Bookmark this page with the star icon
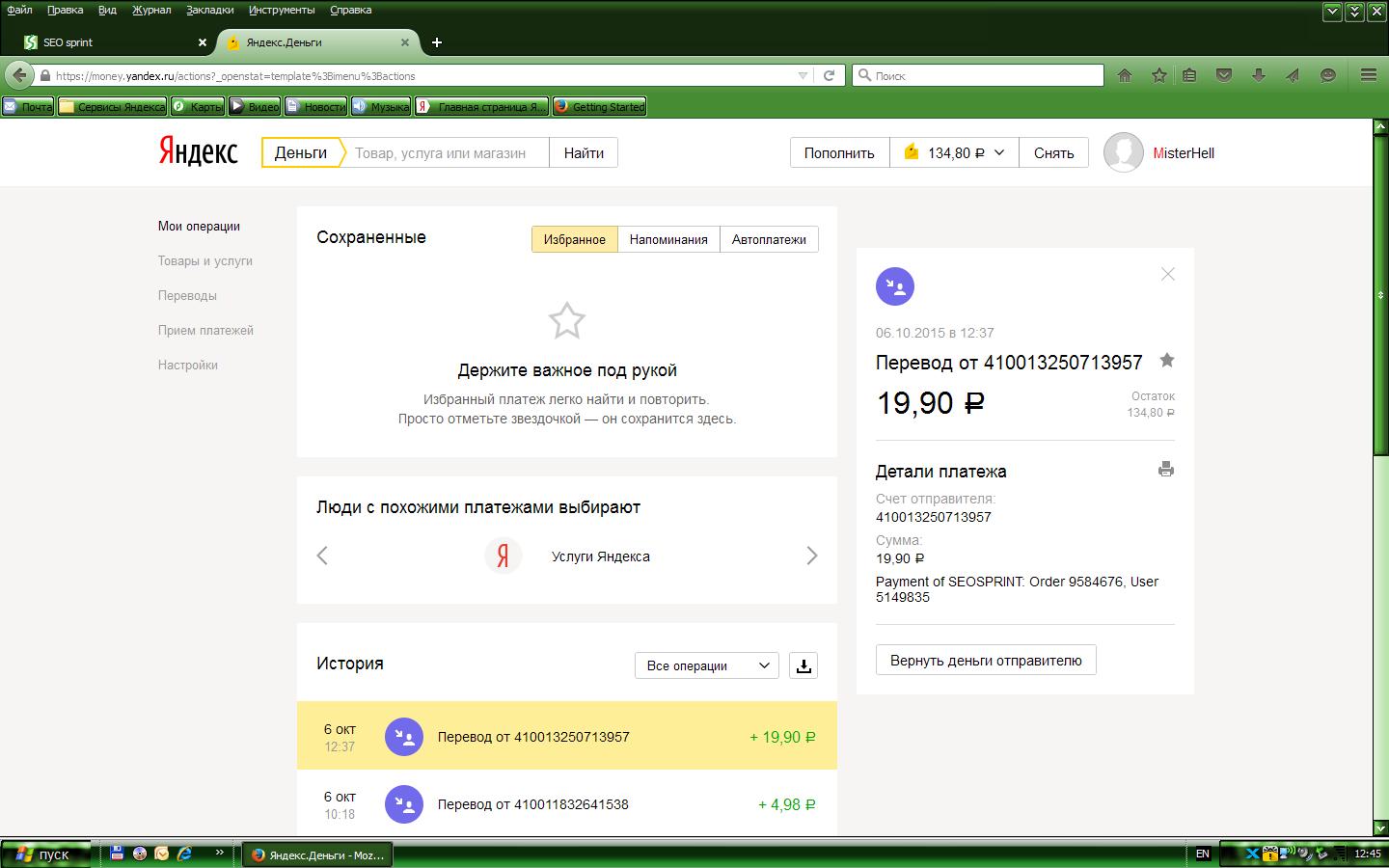This screenshot has width=1389, height=868. point(1159,75)
